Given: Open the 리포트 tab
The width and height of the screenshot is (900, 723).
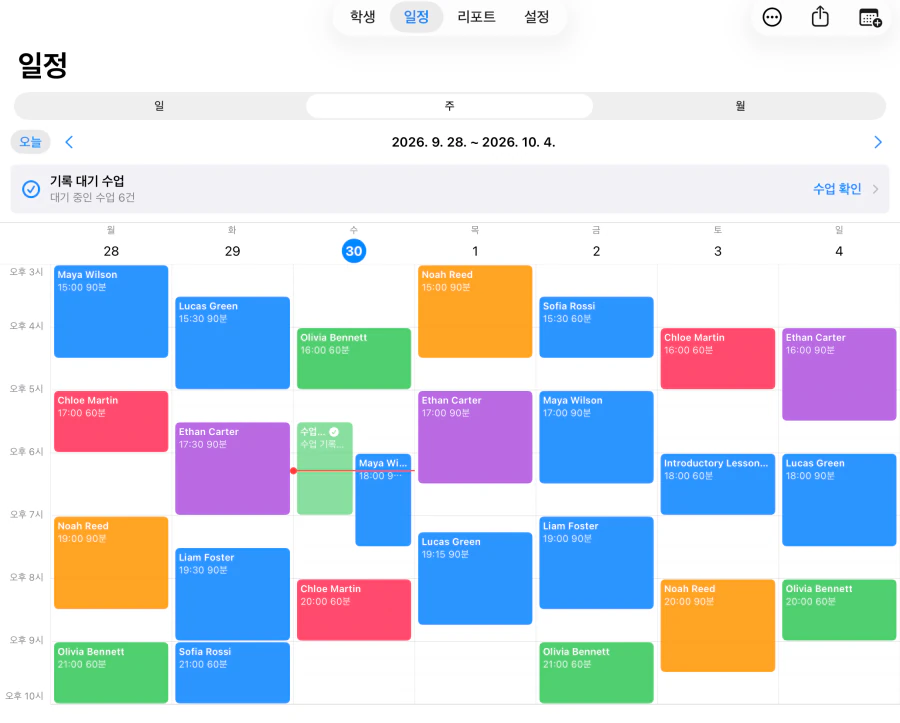Looking at the screenshot, I should point(476,17).
